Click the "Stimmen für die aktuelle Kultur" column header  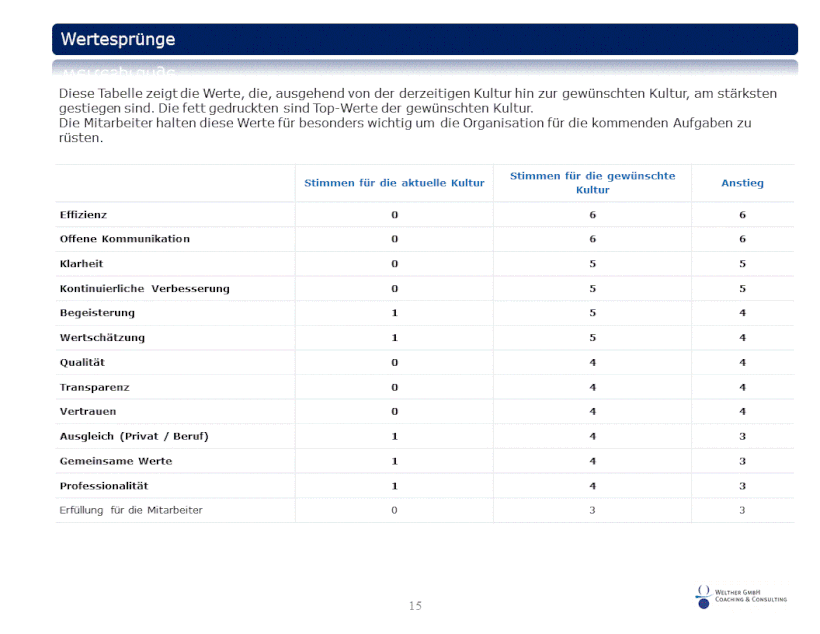[x=394, y=183]
